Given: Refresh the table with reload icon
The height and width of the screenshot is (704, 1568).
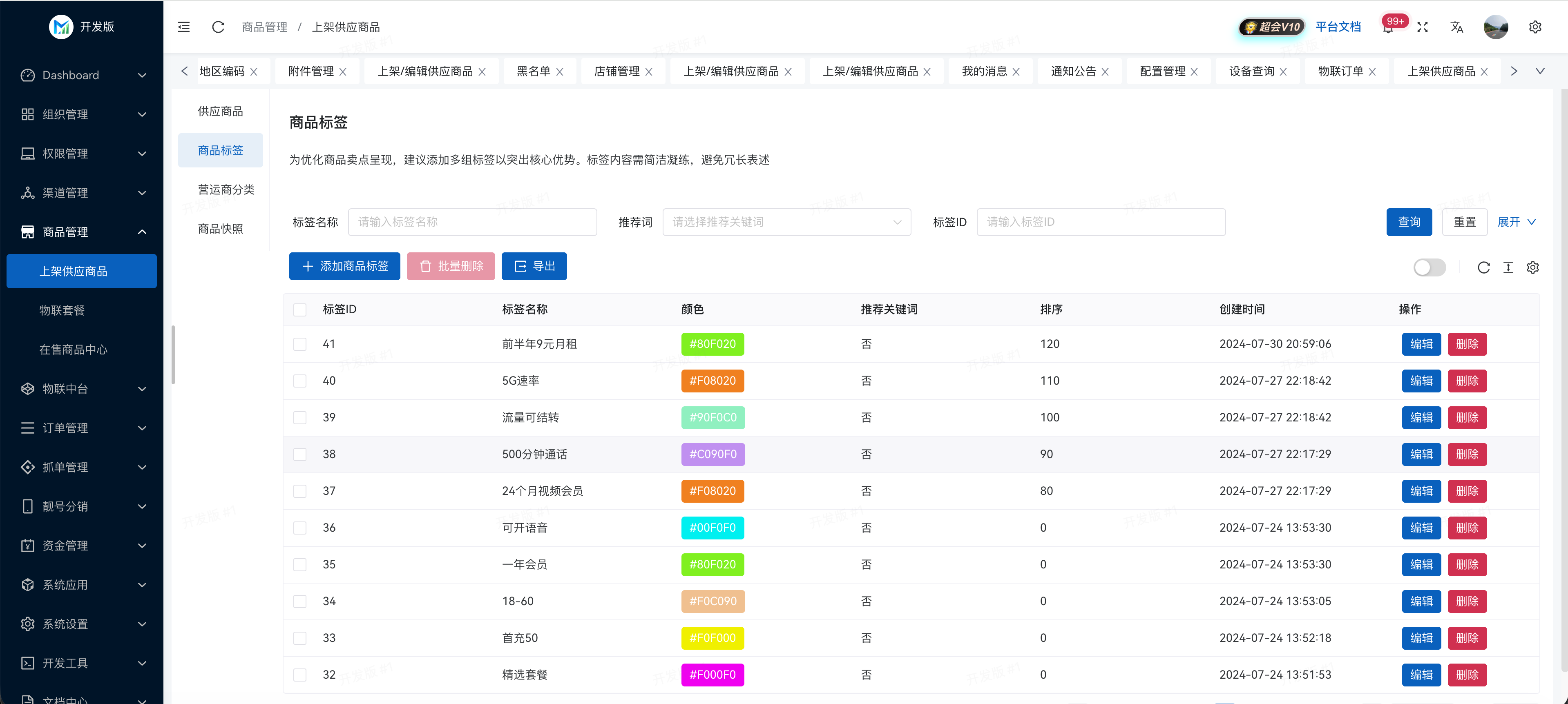Looking at the screenshot, I should [x=1483, y=267].
